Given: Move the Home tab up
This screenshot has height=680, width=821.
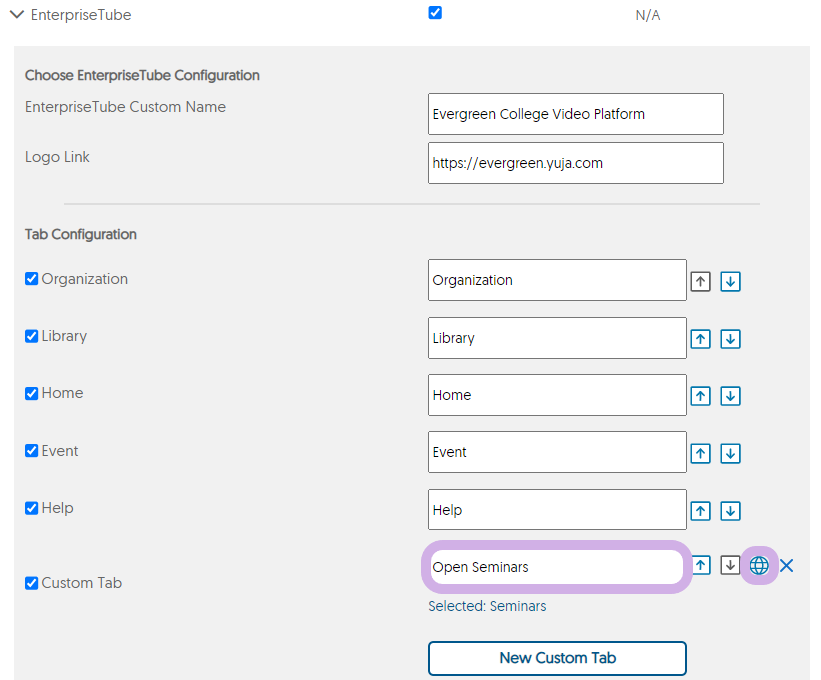Looking at the screenshot, I should coord(701,396).
